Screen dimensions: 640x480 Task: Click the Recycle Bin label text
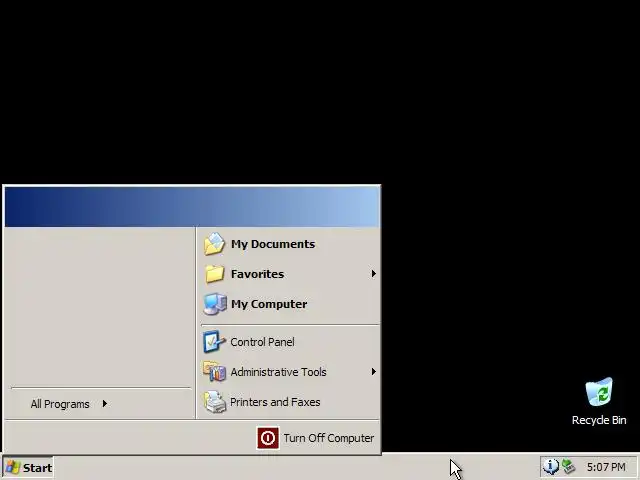(599, 420)
